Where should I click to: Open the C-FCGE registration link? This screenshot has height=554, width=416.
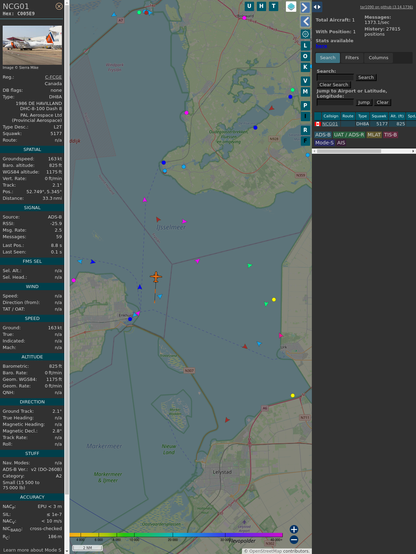[53, 77]
